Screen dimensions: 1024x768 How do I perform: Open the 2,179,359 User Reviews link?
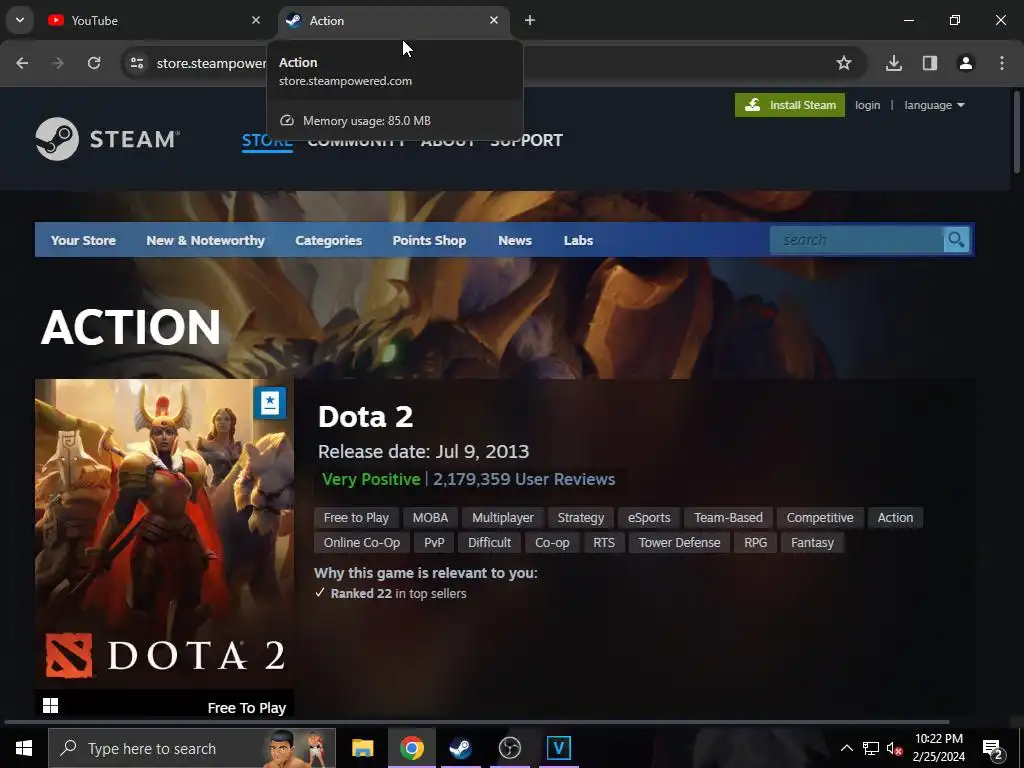524,479
